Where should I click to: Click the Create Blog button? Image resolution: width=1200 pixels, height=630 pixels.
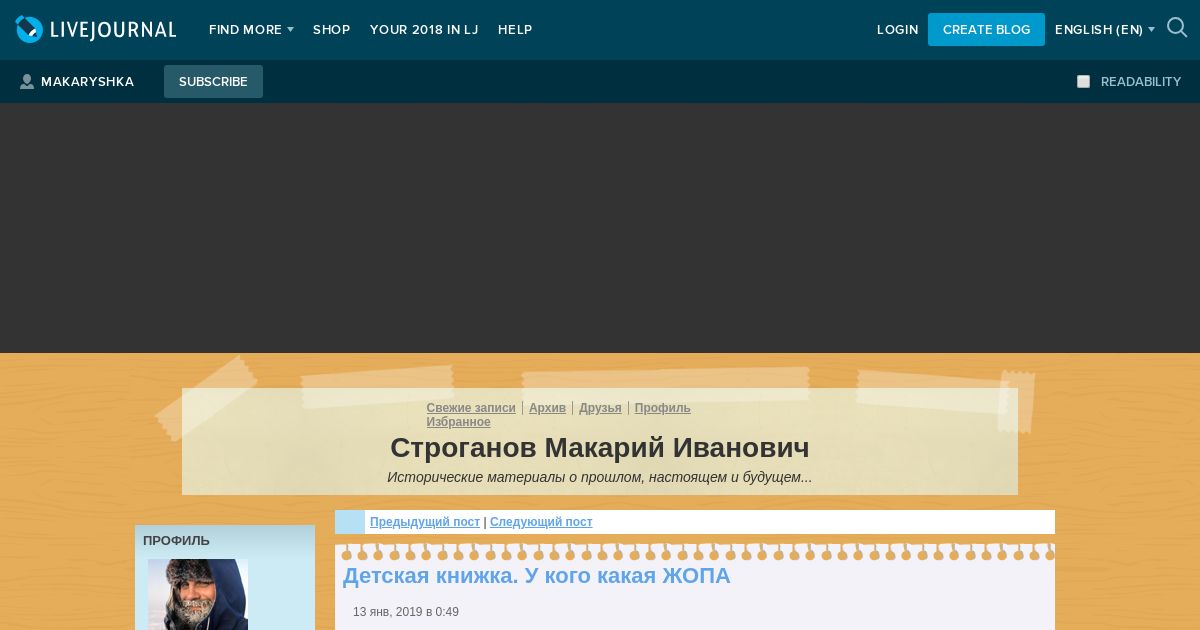coord(986,30)
